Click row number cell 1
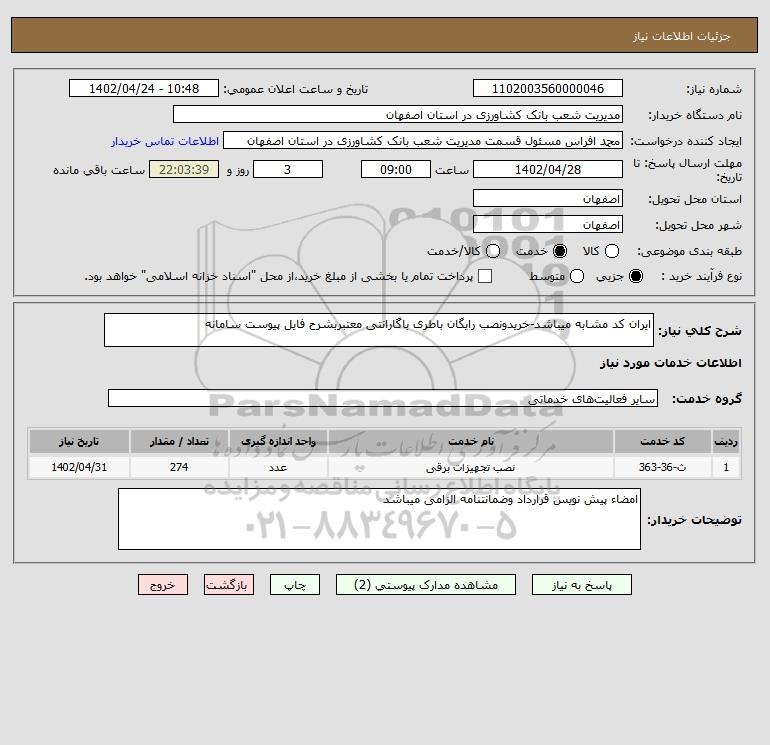This screenshot has height=745, width=770. click(x=726, y=467)
